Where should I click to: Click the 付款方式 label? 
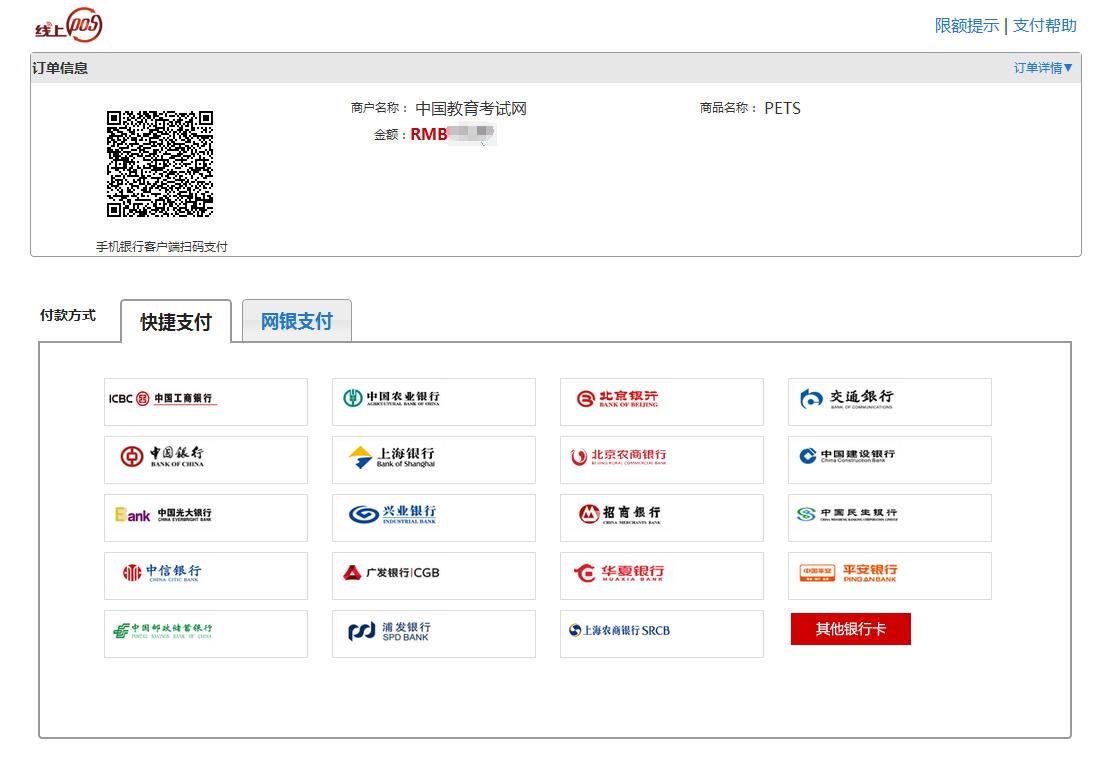[68, 315]
